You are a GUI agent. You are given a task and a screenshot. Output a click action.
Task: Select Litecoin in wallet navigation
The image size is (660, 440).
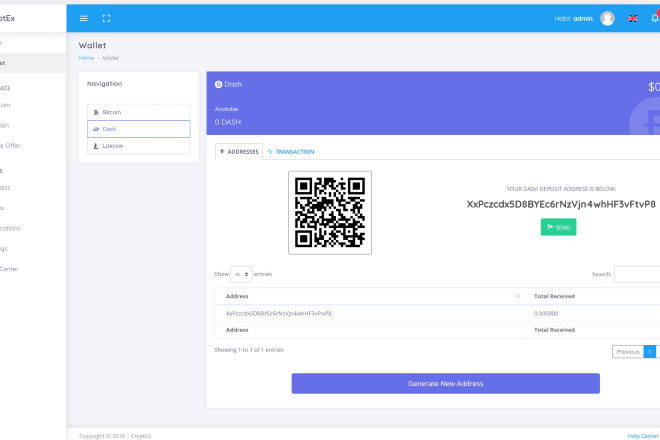138,146
